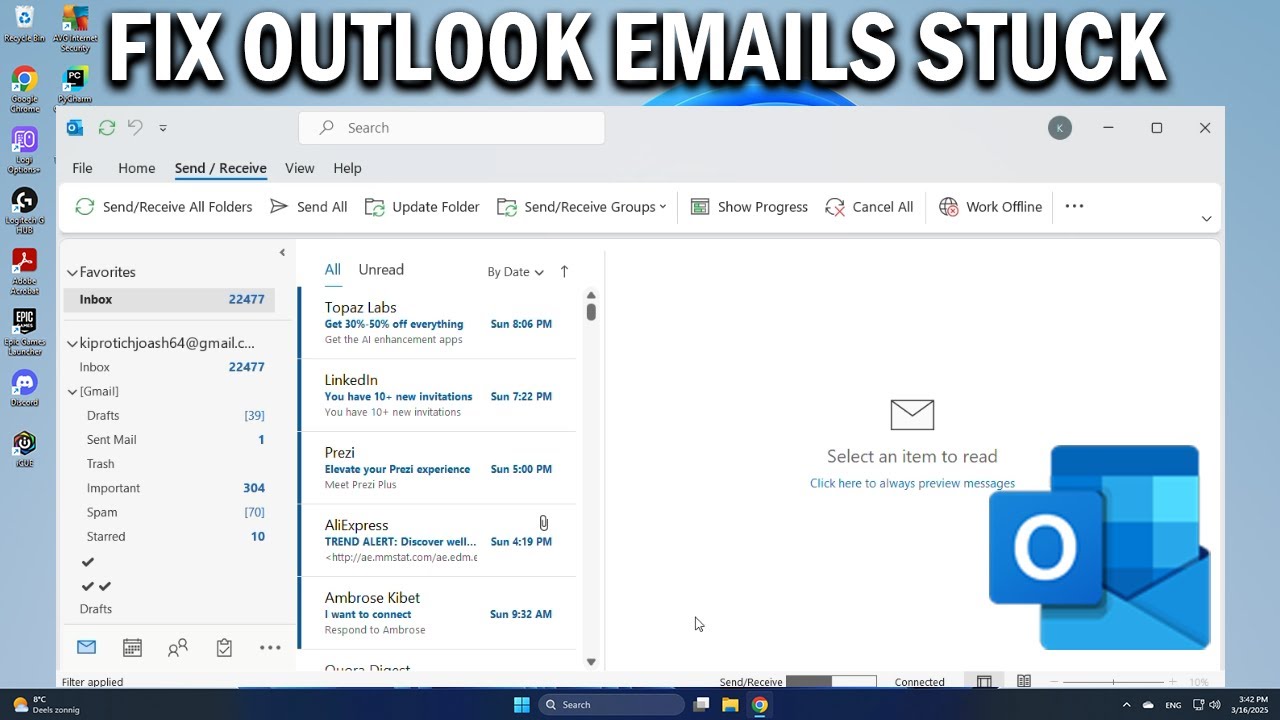This screenshot has height=720, width=1280.
Task: Click the account avatar K
Action: click(1060, 128)
